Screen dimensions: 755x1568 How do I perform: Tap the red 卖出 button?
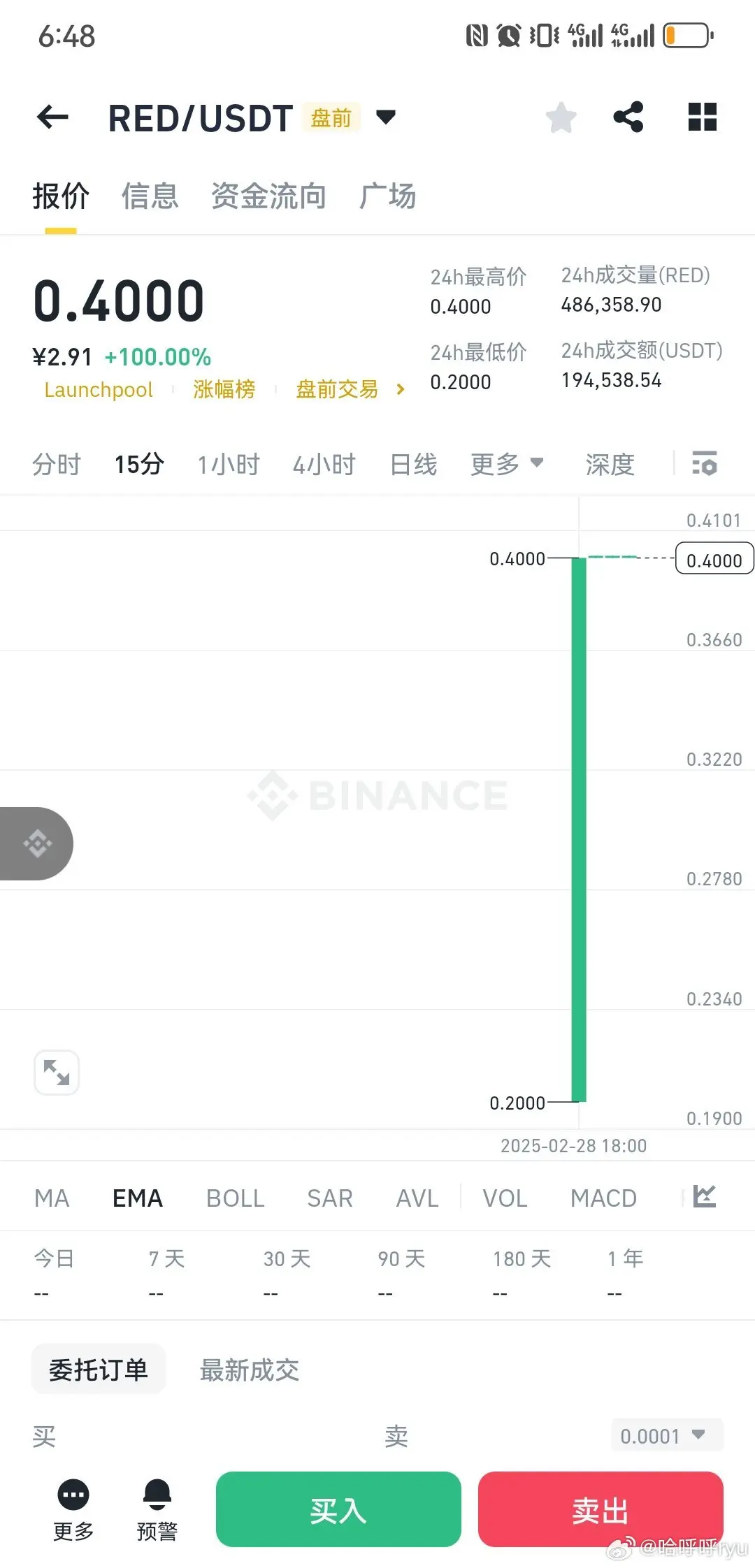coord(601,1509)
